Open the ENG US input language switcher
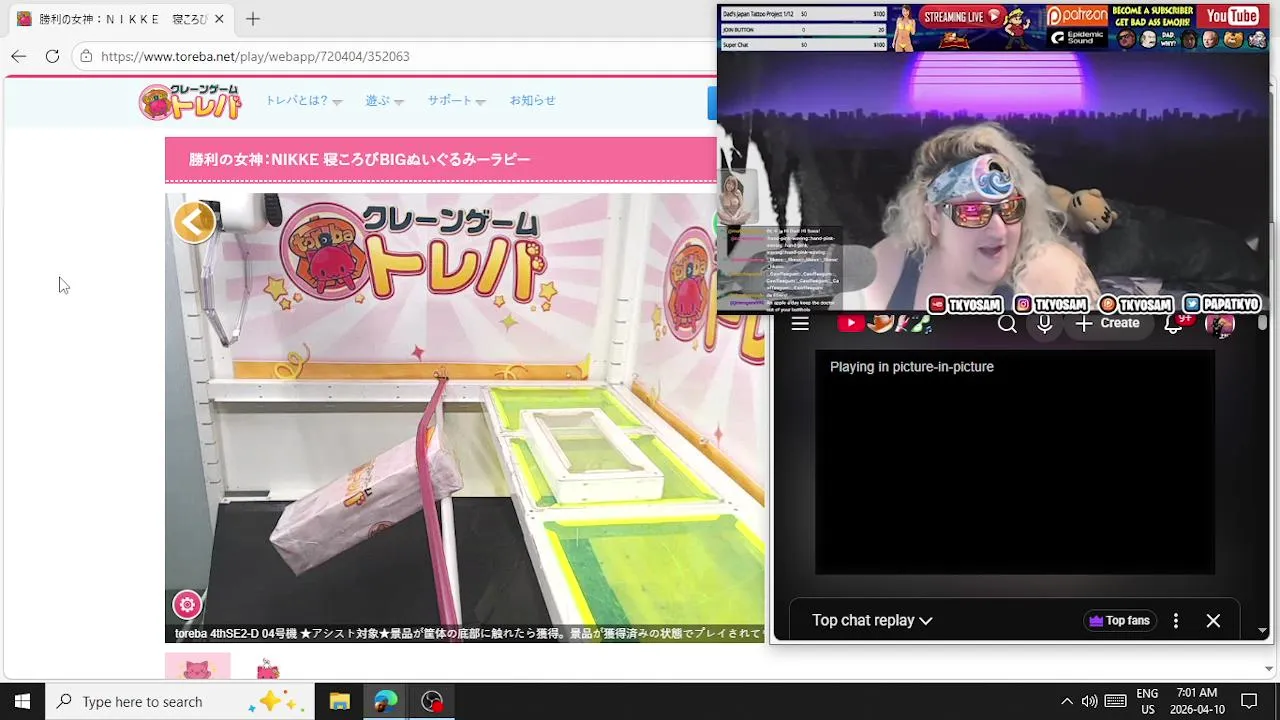Viewport: 1280px width, 720px height. point(1147,702)
